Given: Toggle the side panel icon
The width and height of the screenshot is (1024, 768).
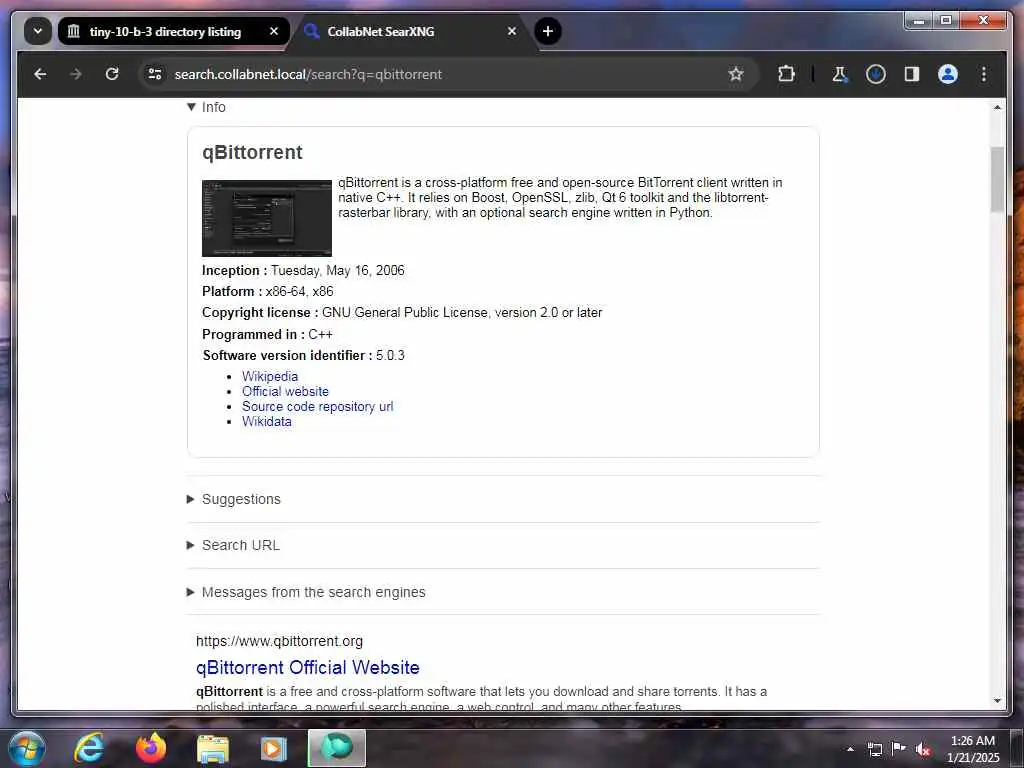Looking at the screenshot, I should [x=912, y=74].
